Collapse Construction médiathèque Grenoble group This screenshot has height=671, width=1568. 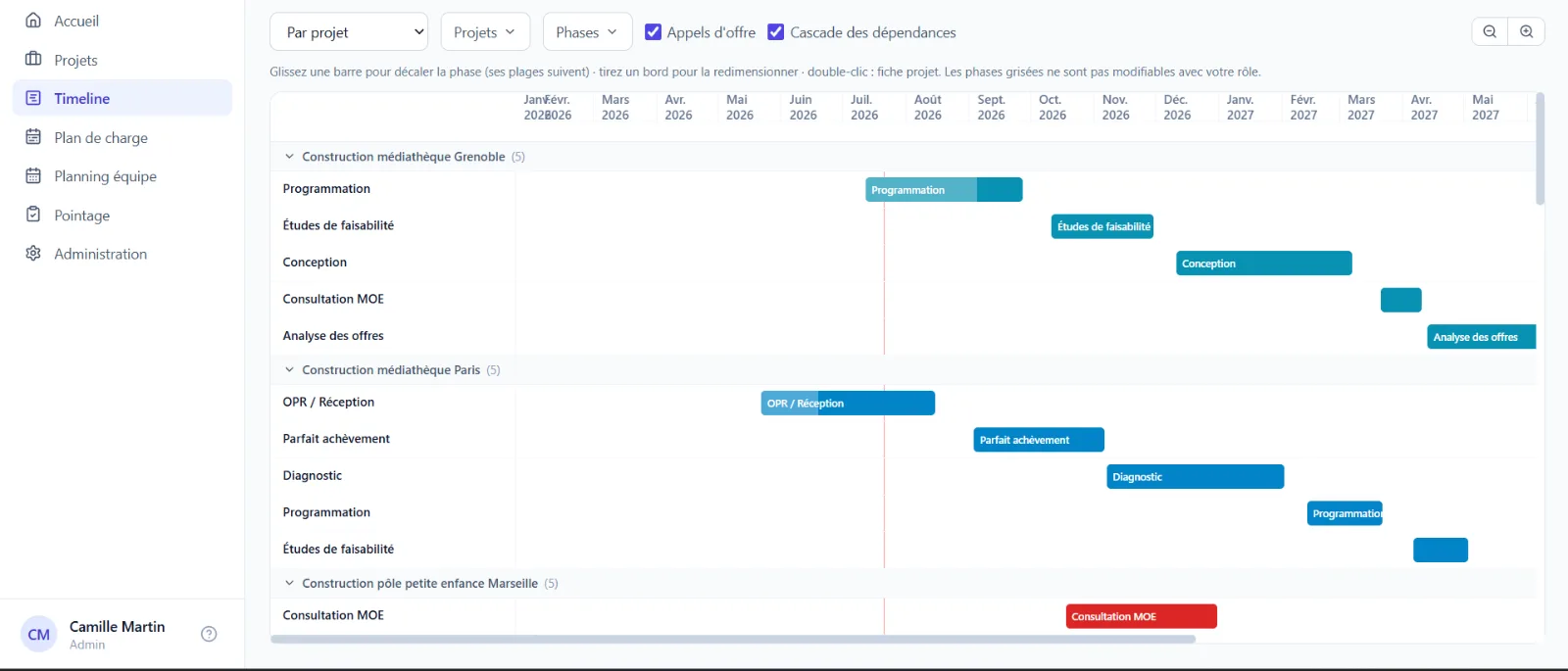click(289, 156)
